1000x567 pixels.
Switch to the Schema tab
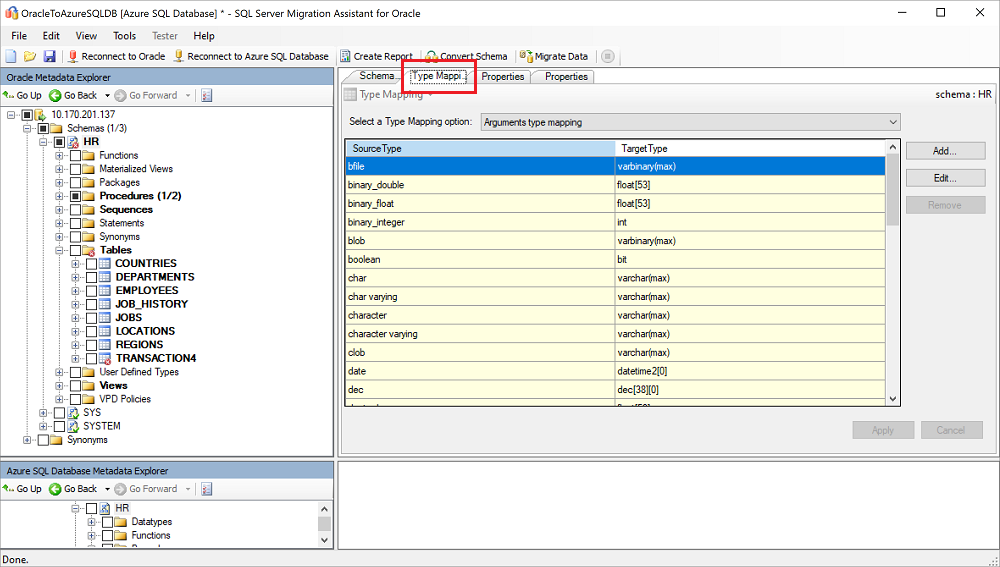[x=377, y=77]
